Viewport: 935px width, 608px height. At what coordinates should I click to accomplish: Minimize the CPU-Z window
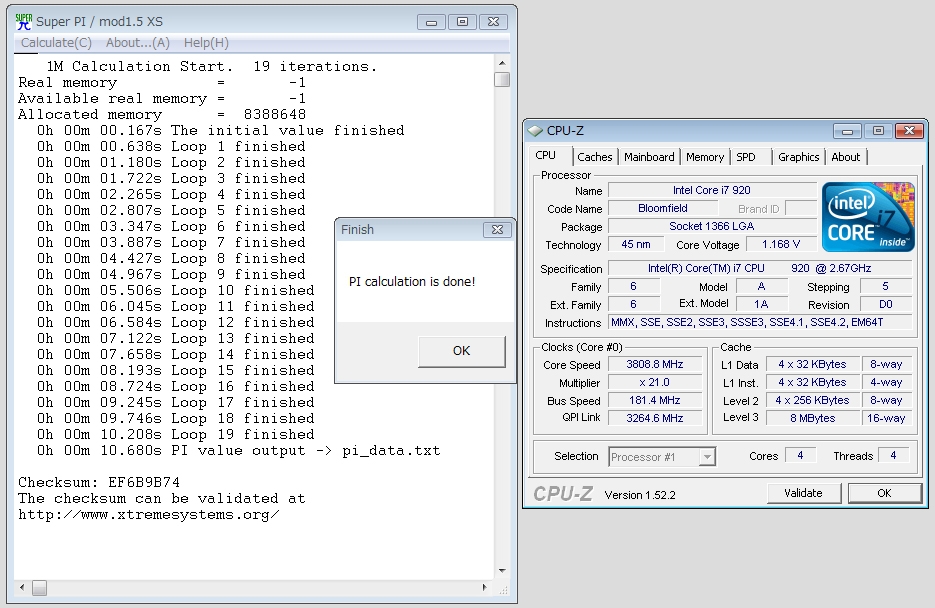click(x=848, y=131)
